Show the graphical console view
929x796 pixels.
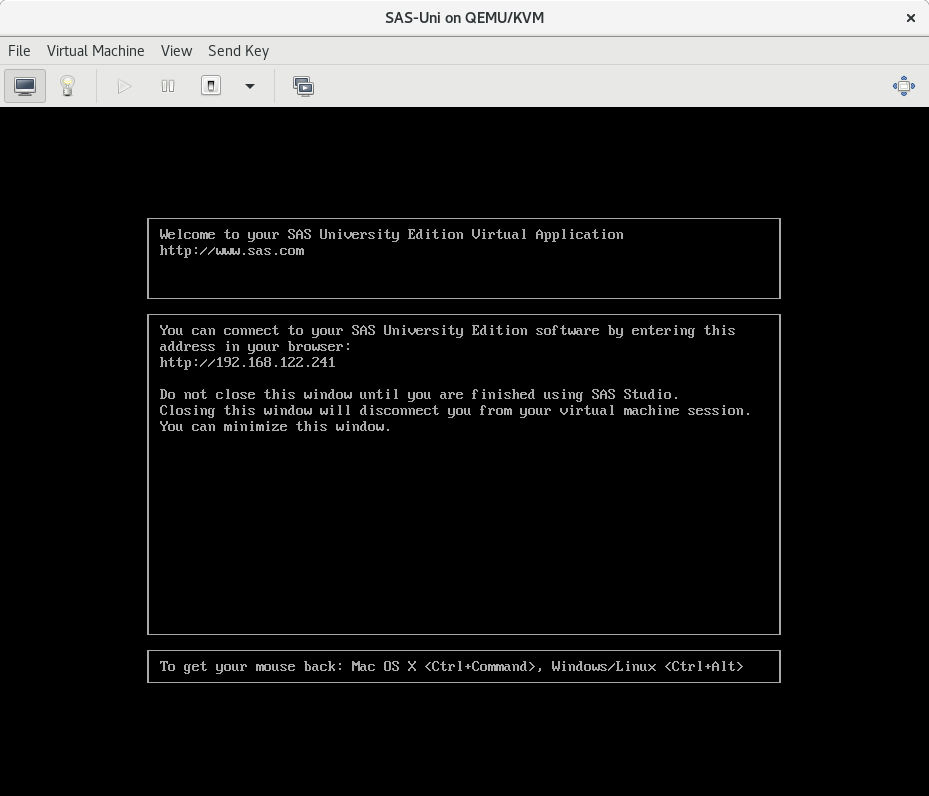[x=25, y=86]
